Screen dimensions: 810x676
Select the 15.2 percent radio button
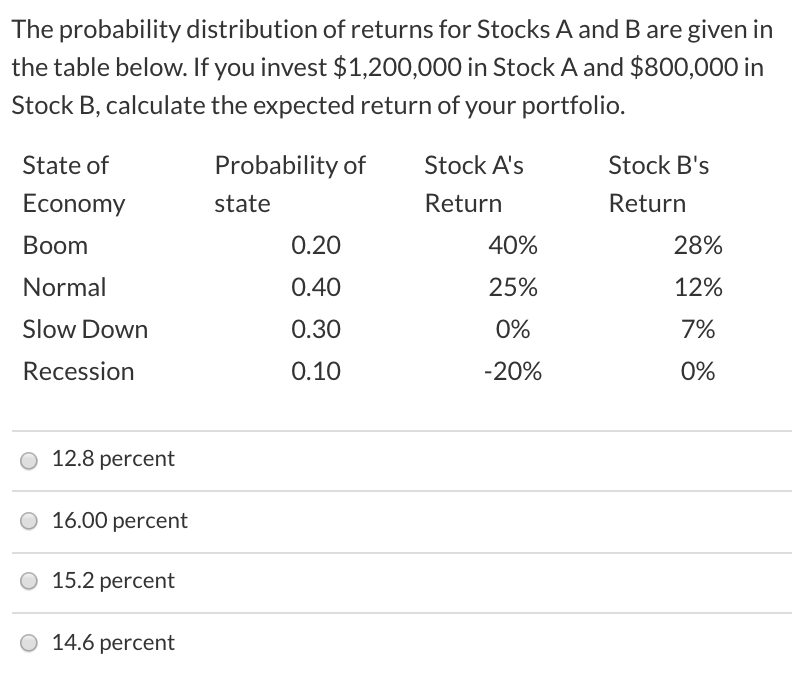click(29, 581)
